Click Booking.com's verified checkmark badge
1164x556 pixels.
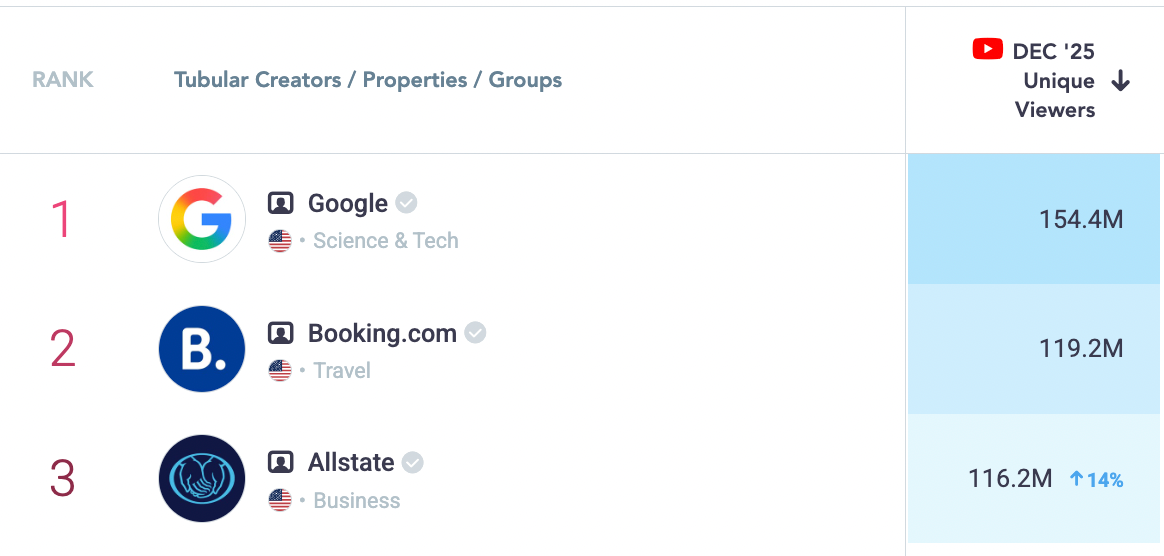(x=475, y=333)
